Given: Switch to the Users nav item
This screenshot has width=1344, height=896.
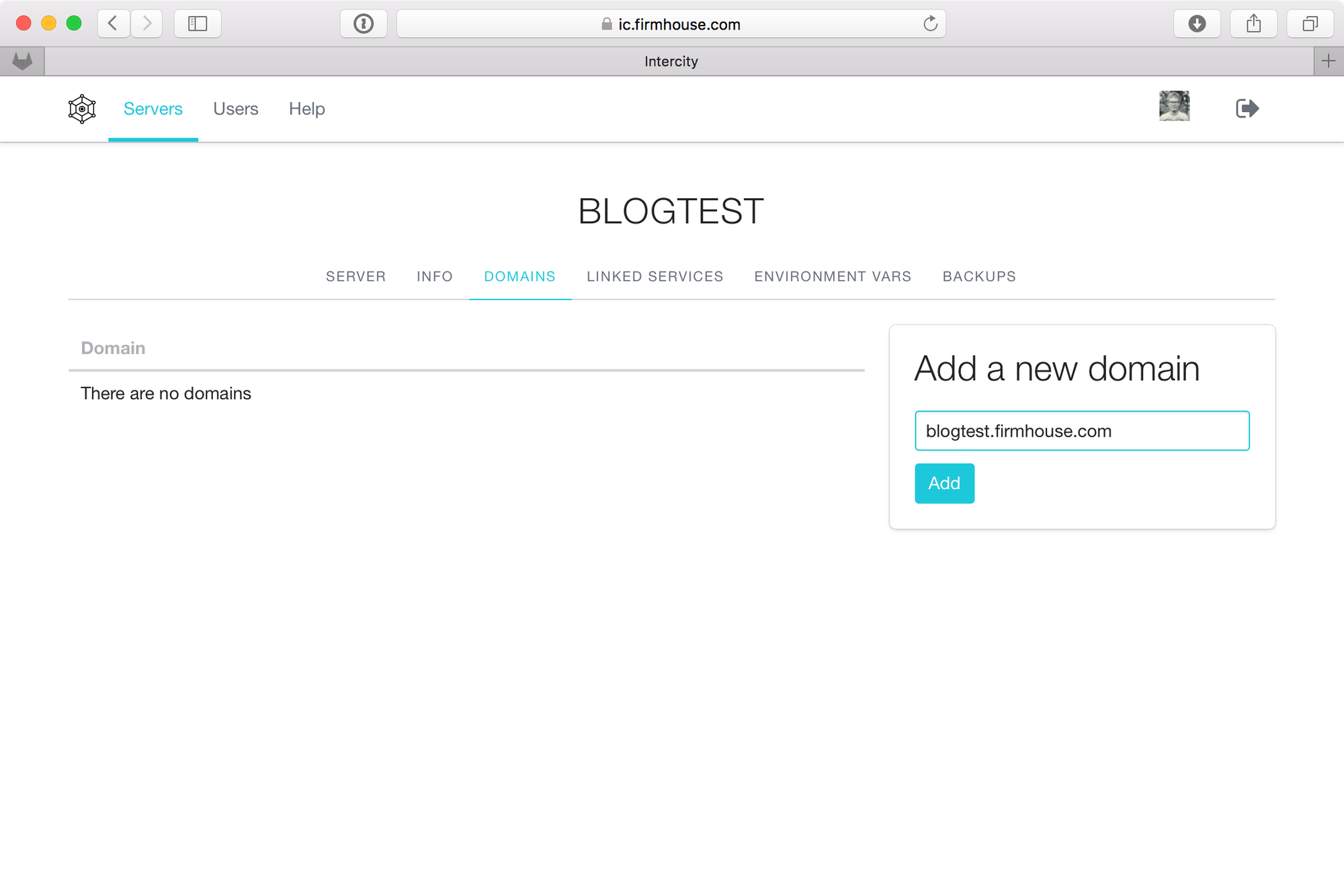Looking at the screenshot, I should point(235,109).
